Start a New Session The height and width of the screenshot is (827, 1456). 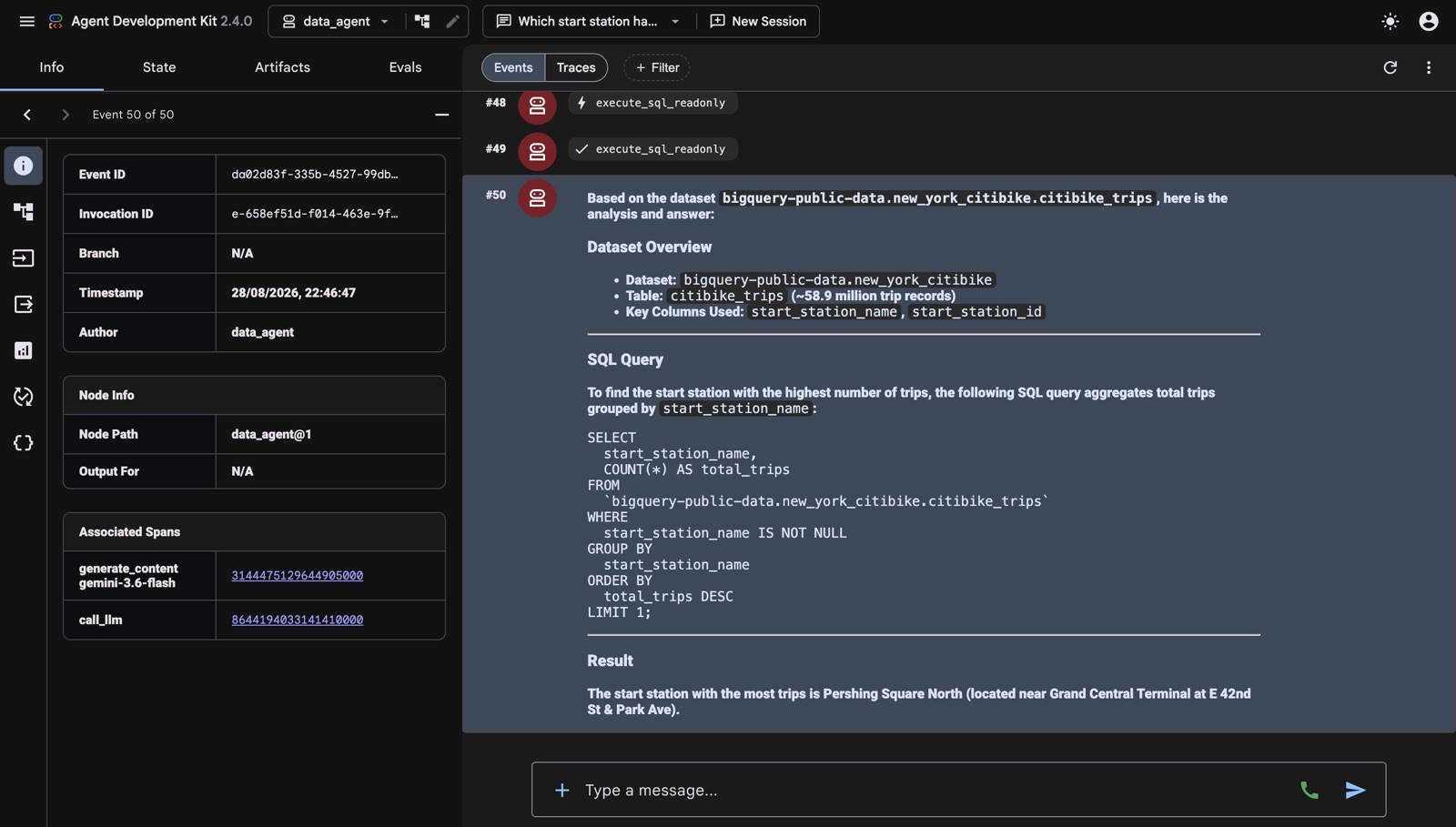pyautogui.click(x=758, y=21)
